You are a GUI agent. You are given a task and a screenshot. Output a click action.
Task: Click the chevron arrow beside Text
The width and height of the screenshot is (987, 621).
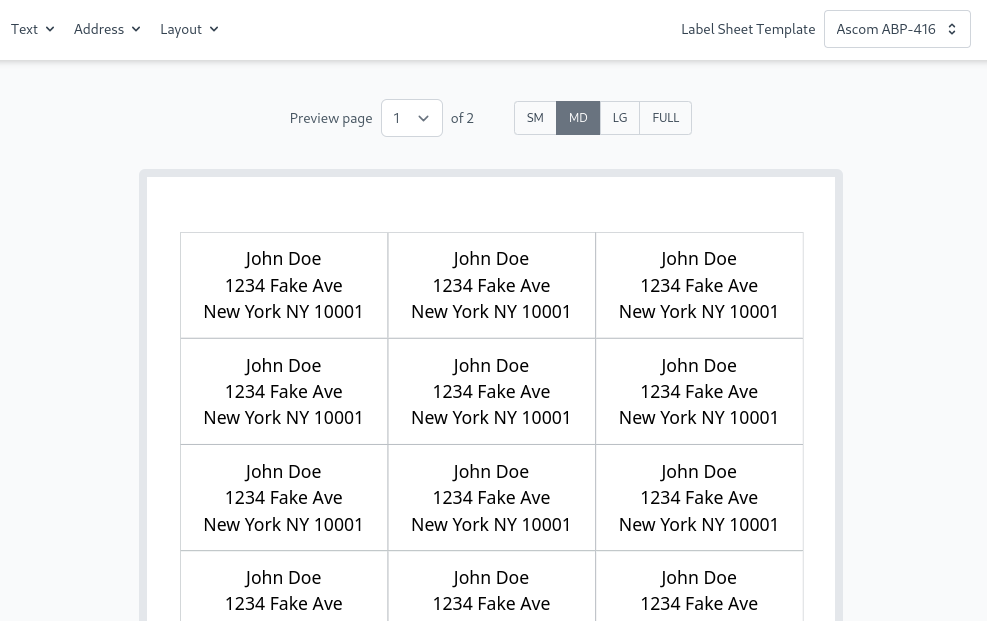(x=50, y=29)
